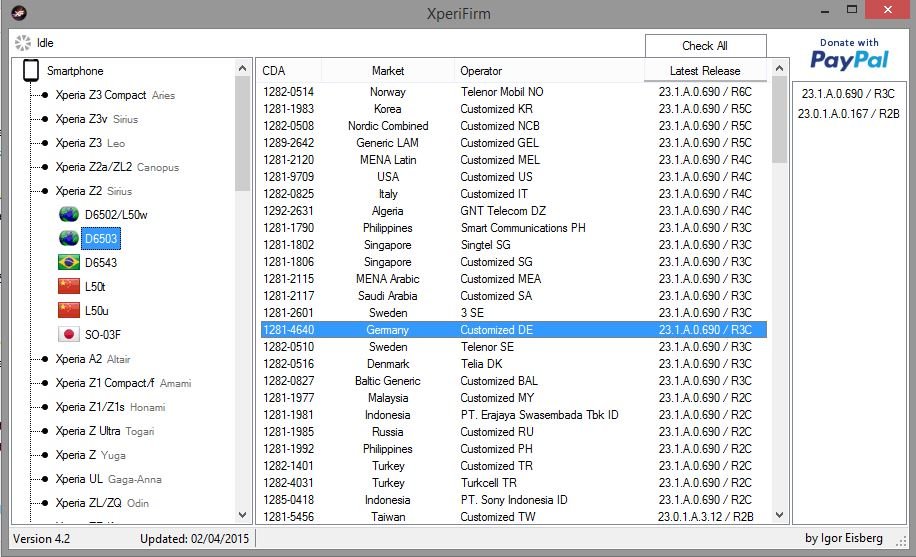
Task: Sort by the Latest Release column header
Action: (x=705, y=71)
